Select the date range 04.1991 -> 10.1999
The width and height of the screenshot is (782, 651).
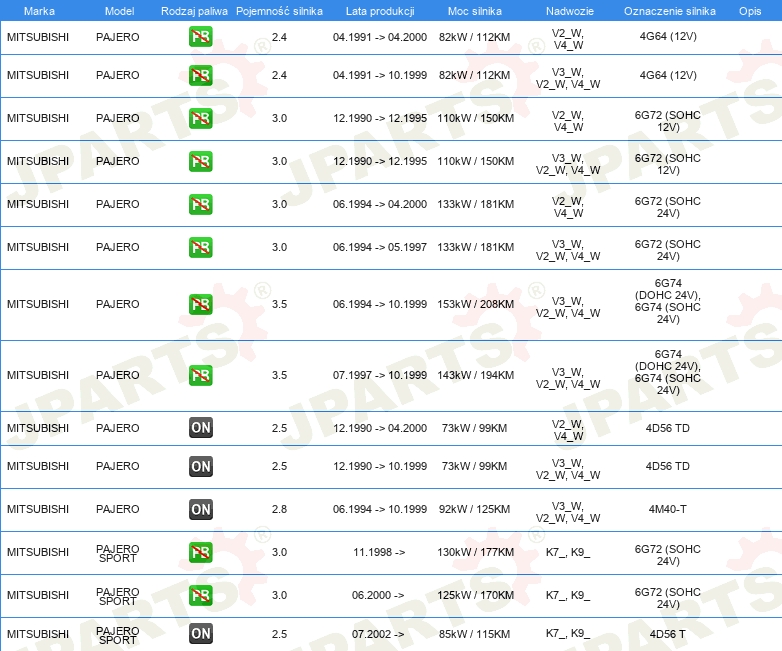pyautogui.click(x=380, y=75)
